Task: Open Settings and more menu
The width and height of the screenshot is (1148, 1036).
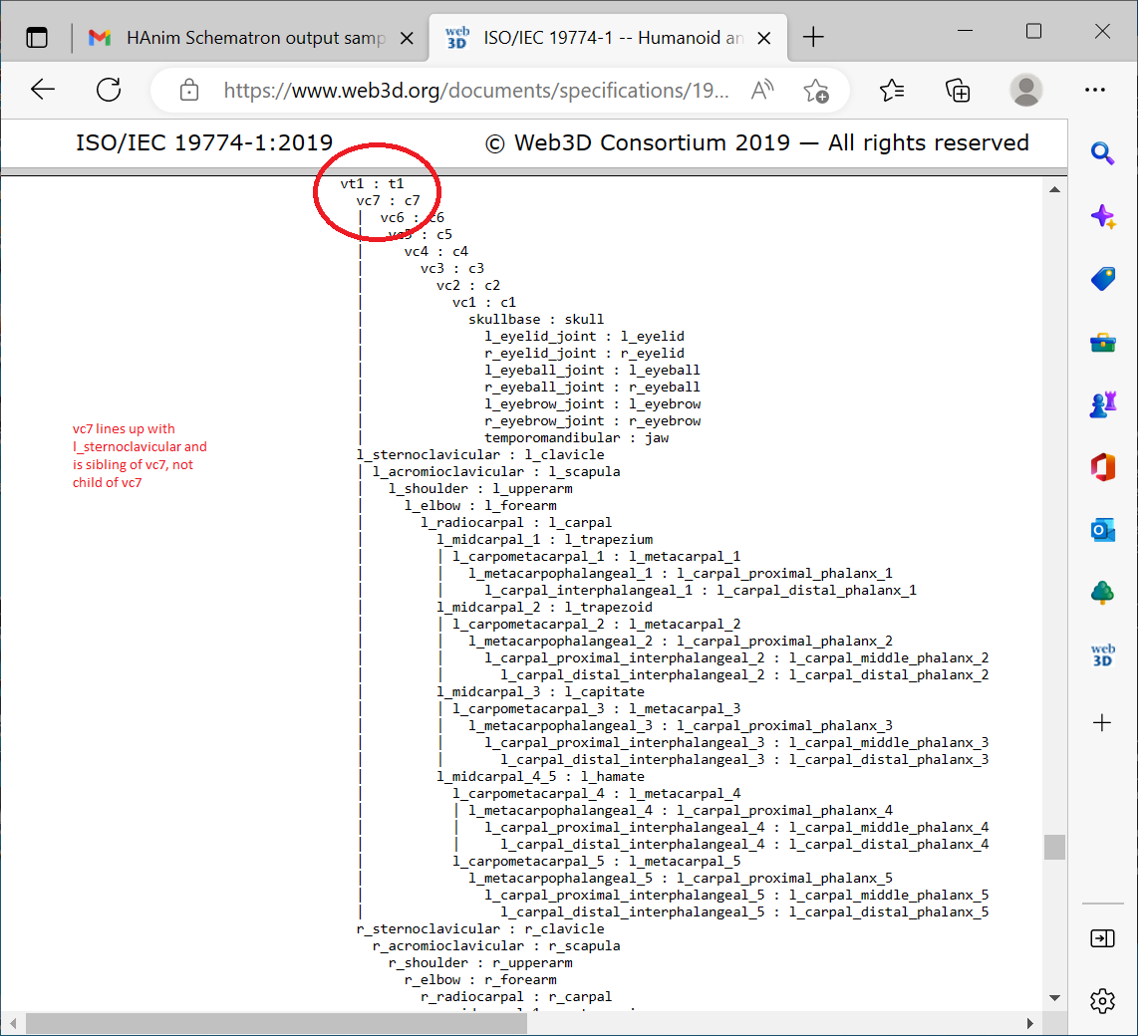Action: click(x=1095, y=91)
